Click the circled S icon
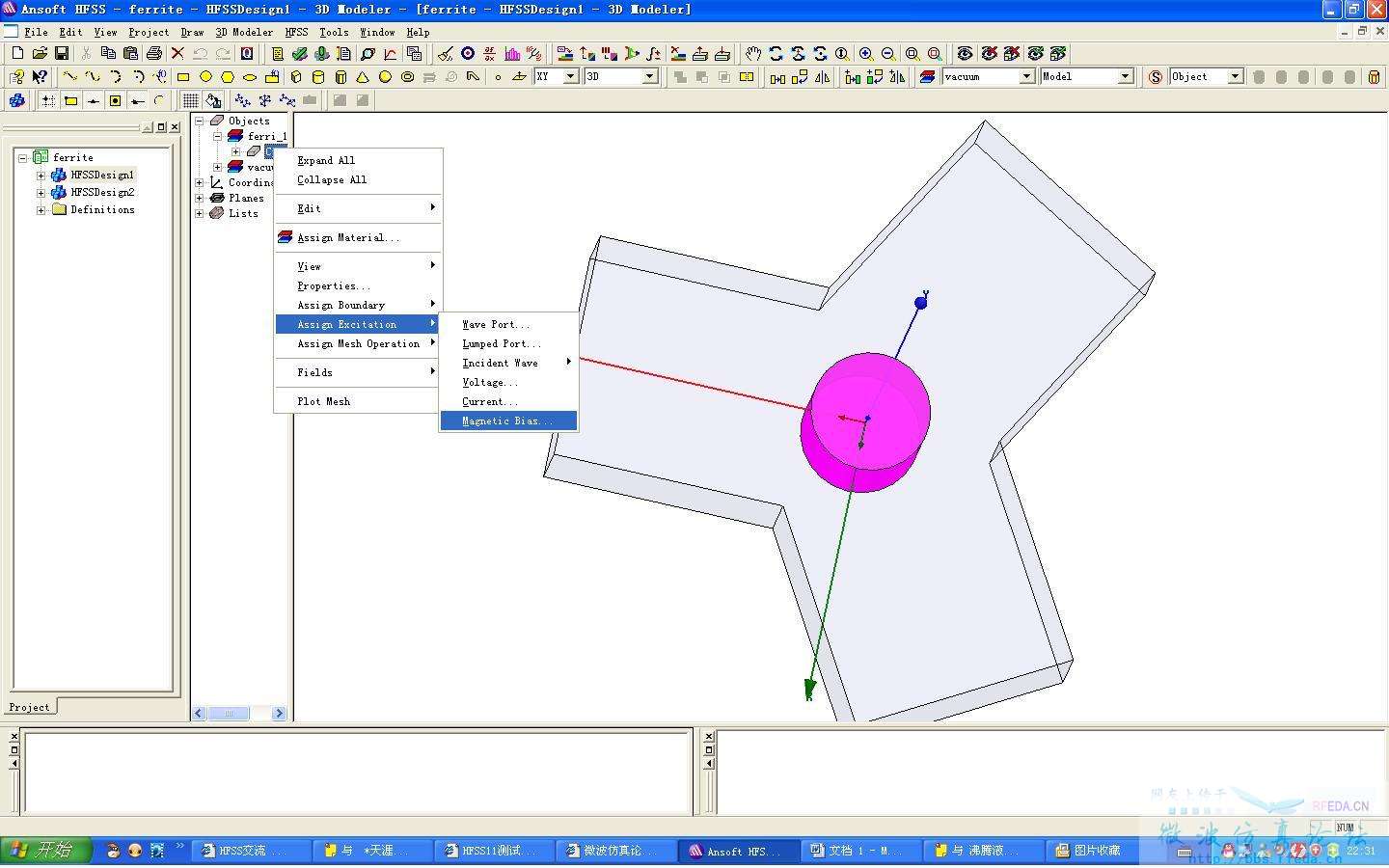Image resolution: width=1389 pixels, height=868 pixels. pyautogui.click(x=1156, y=76)
